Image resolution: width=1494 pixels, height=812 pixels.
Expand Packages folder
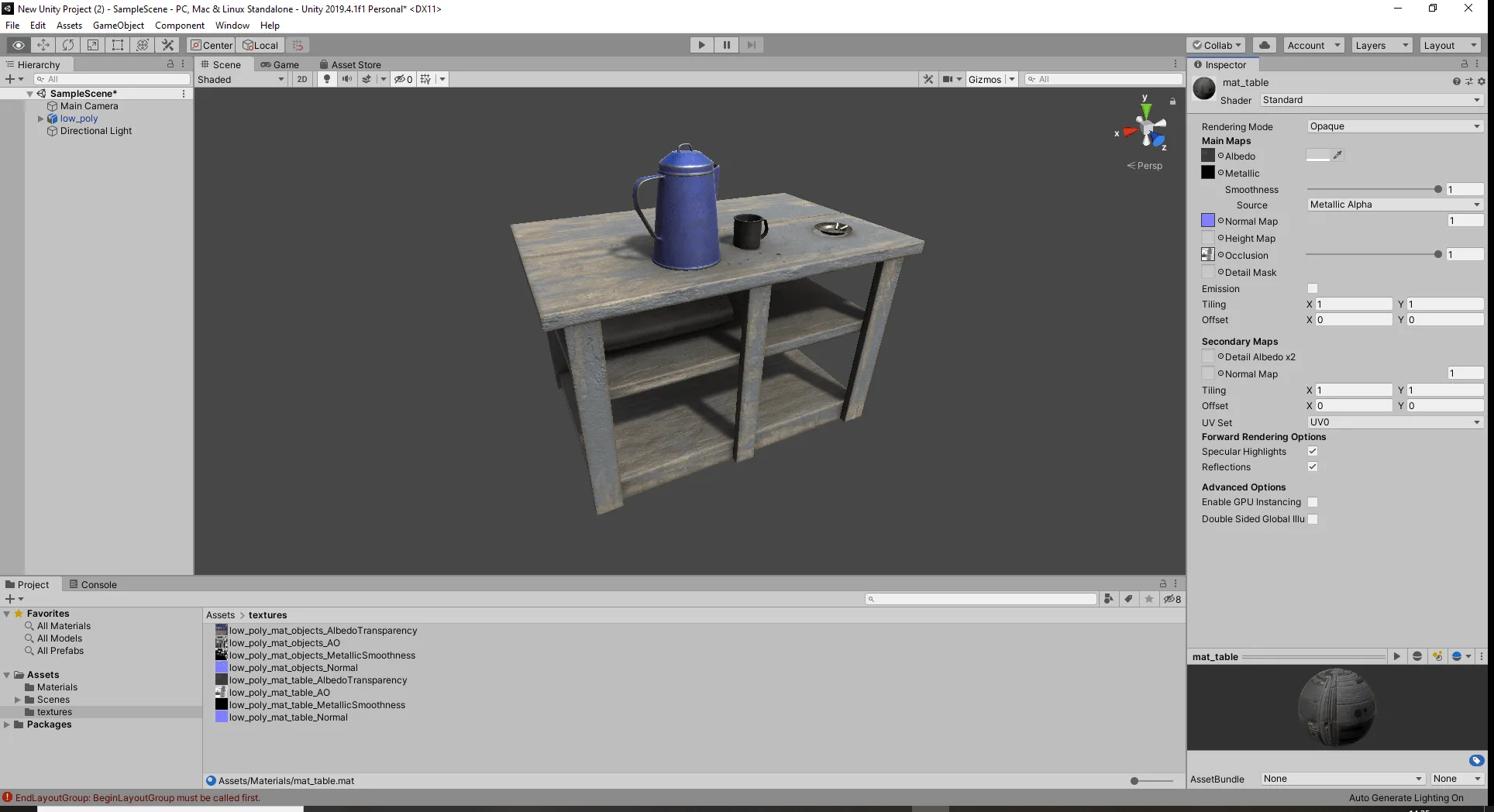[7, 724]
